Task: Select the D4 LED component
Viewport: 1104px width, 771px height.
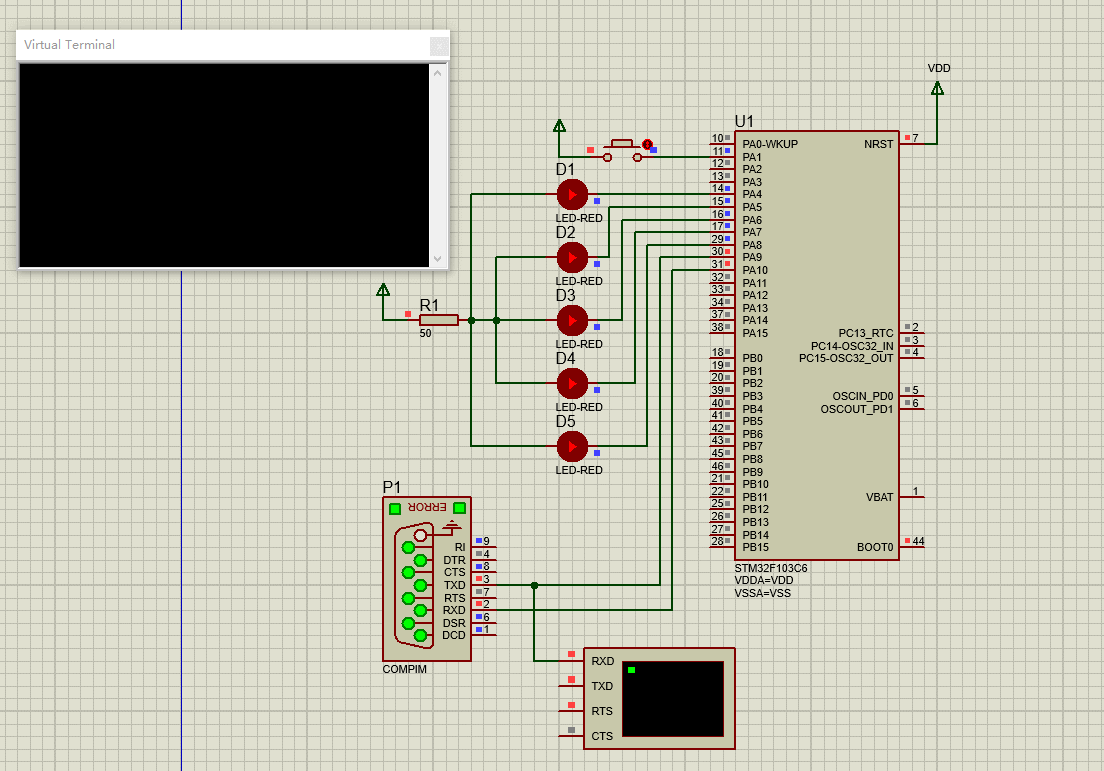Action: tap(571, 383)
